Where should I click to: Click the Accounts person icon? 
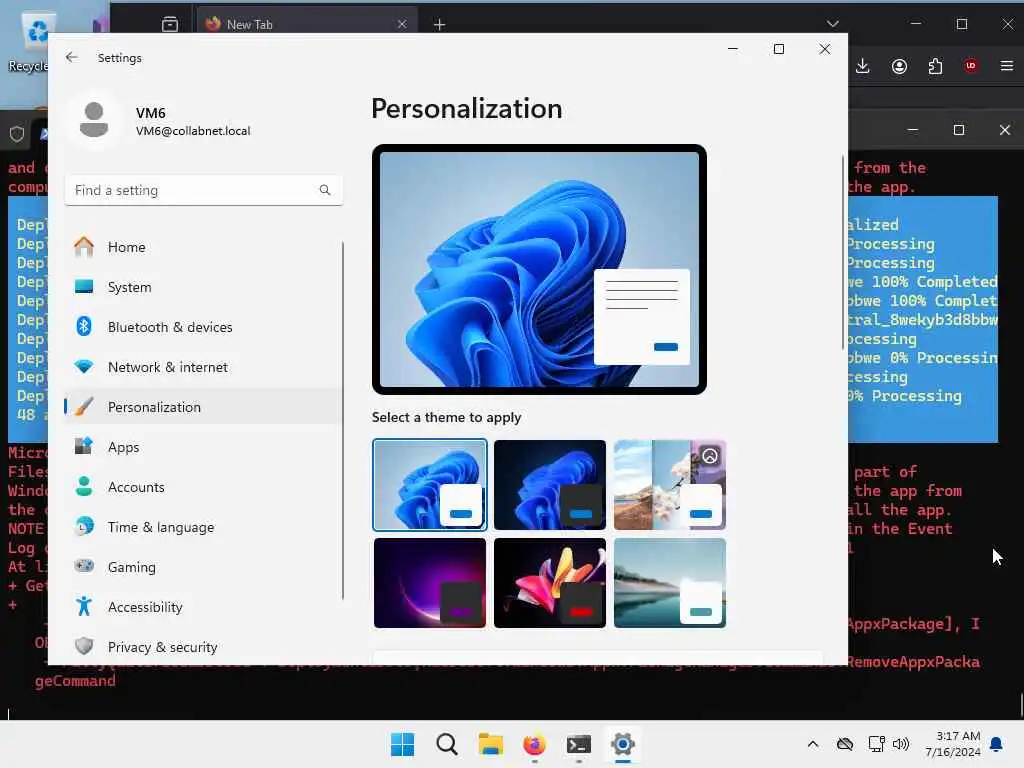tap(84, 487)
